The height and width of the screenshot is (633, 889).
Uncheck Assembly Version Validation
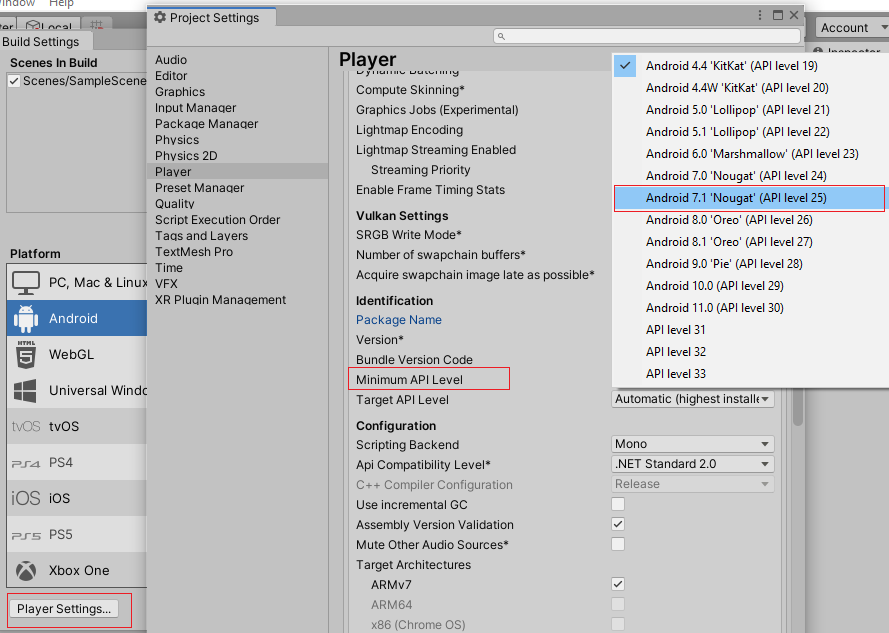(x=618, y=524)
